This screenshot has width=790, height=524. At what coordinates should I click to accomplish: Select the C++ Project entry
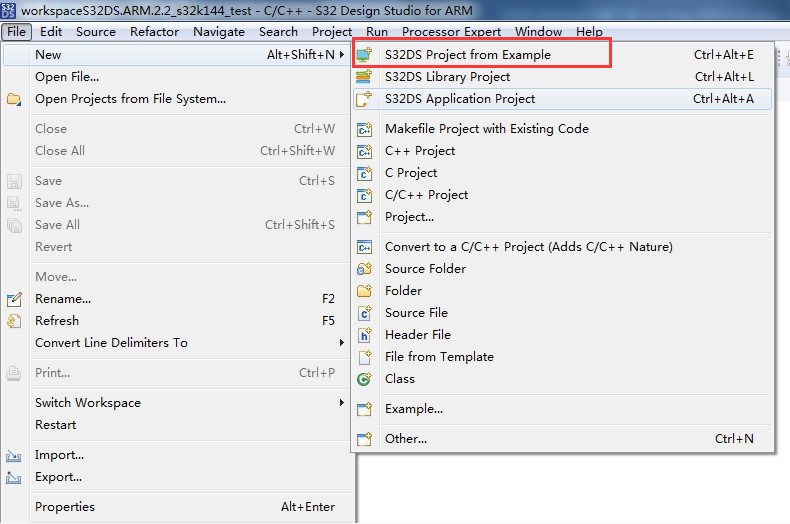pos(562,151)
